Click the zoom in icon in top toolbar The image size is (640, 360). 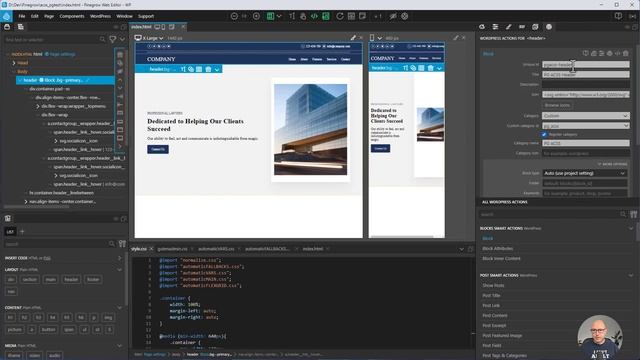click(x=256, y=16)
